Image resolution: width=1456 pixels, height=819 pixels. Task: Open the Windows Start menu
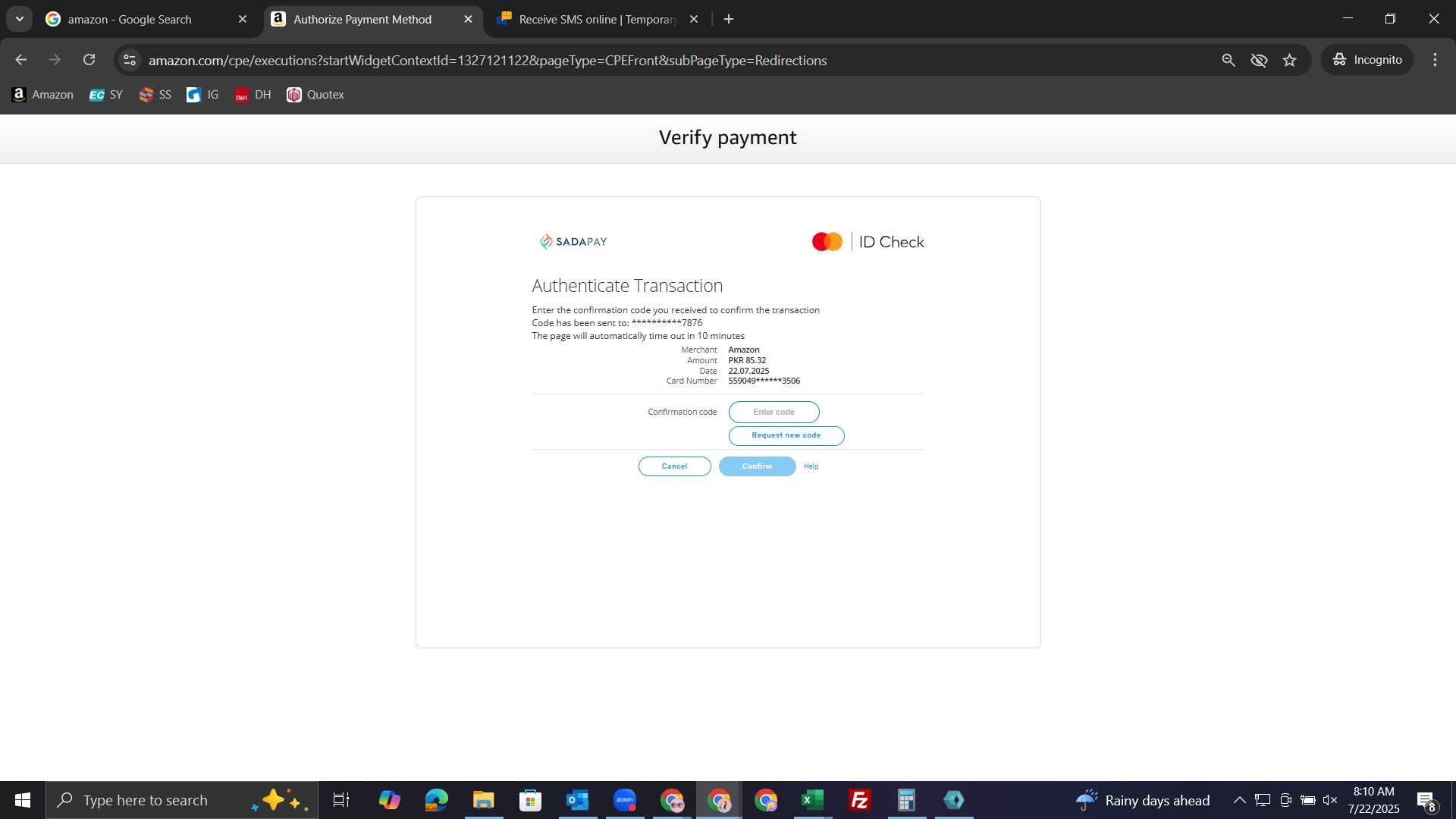(x=23, y=800)
